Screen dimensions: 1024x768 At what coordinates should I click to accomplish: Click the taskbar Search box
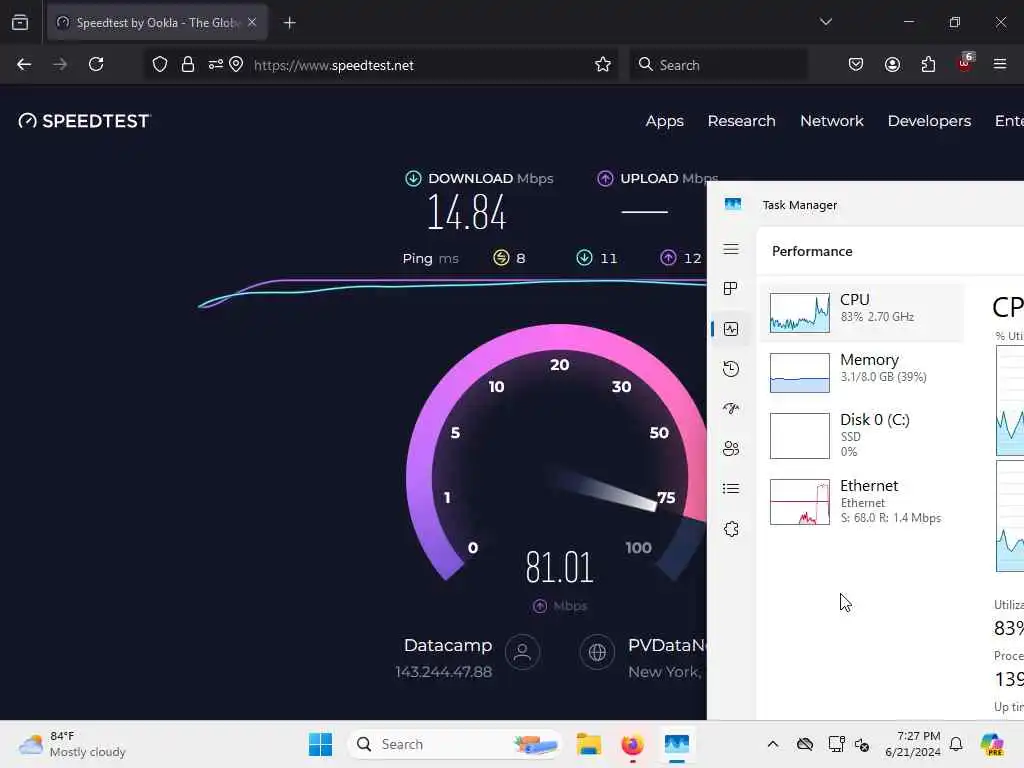coord(455,744)
